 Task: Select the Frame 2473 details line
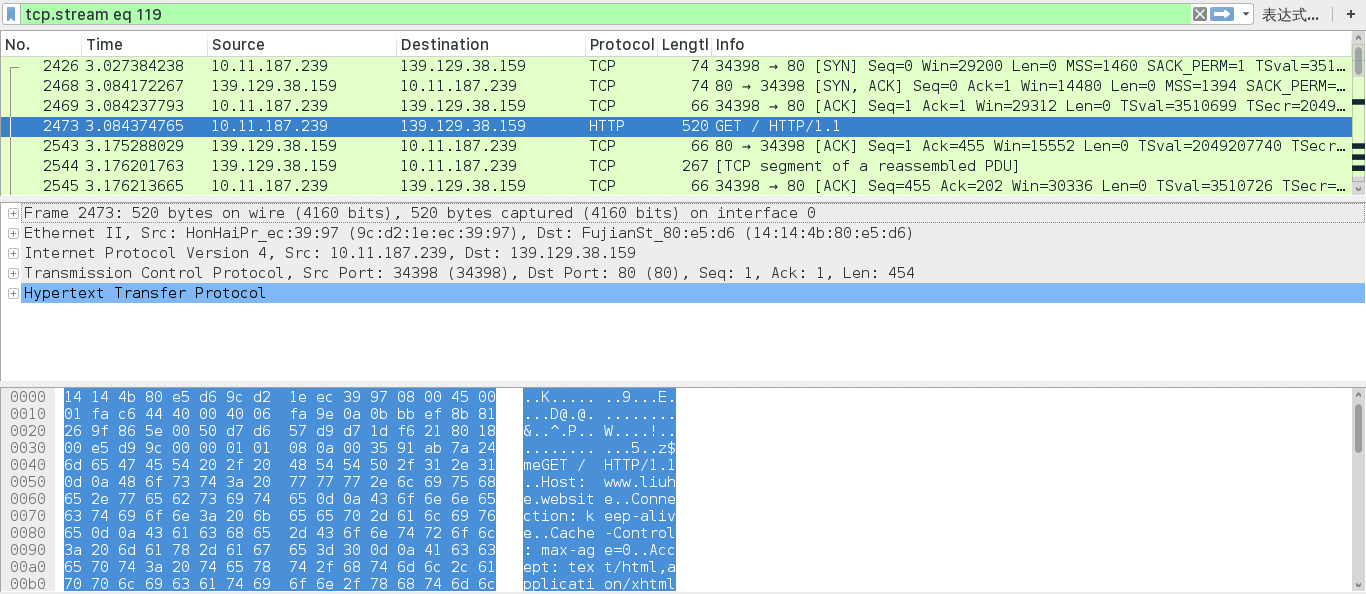click(692, 213)
